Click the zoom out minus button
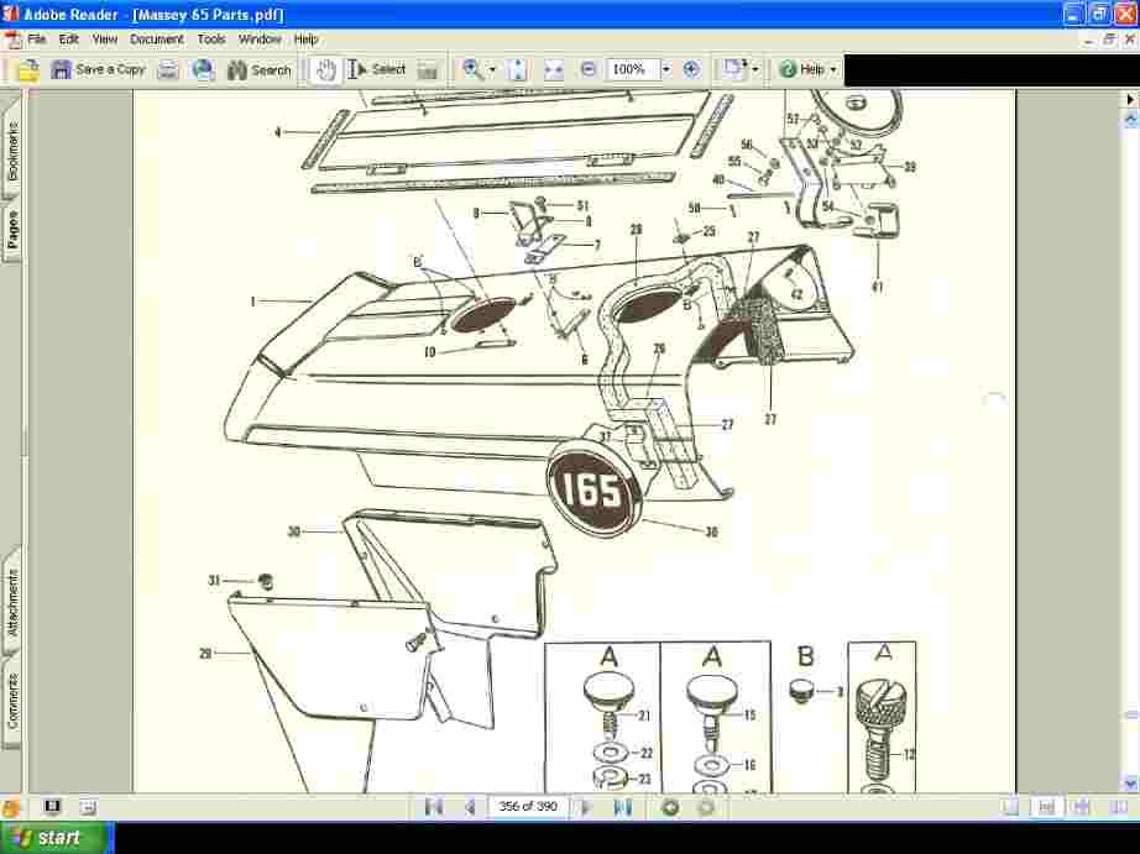The height and width of the screenshot is (854, 1140). [588, 70]
